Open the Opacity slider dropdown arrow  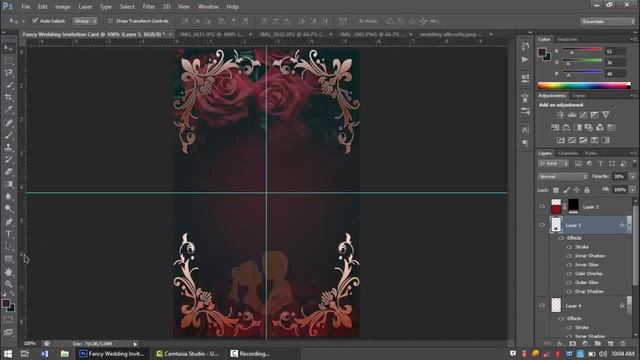632,176
